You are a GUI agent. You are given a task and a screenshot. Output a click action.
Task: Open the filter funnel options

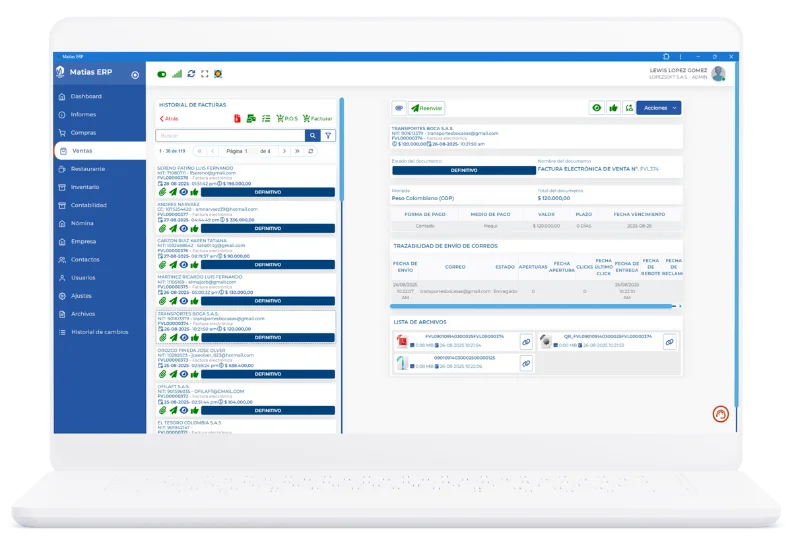(328, 135)
